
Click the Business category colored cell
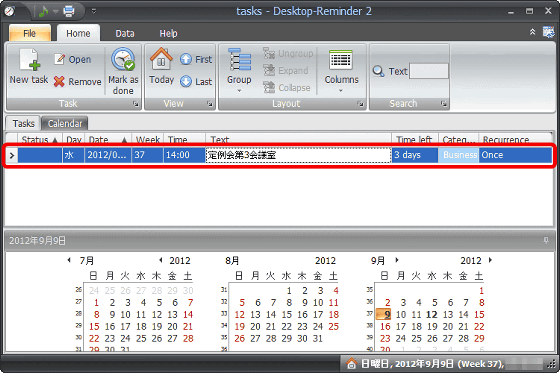pos(459,155)
